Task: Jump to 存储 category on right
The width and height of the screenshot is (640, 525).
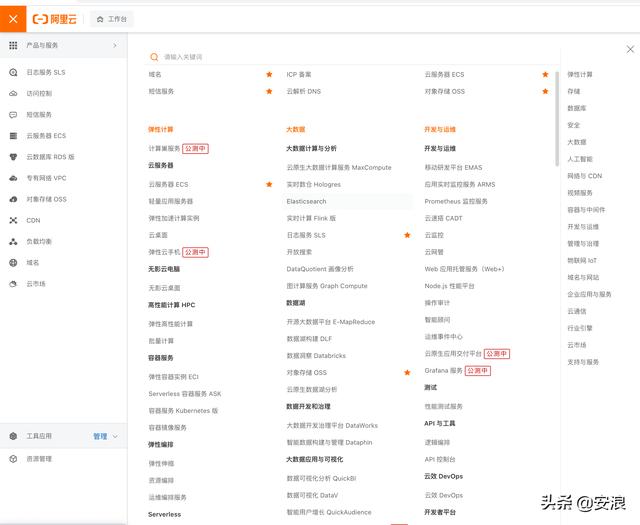Action: click(574, 91)
